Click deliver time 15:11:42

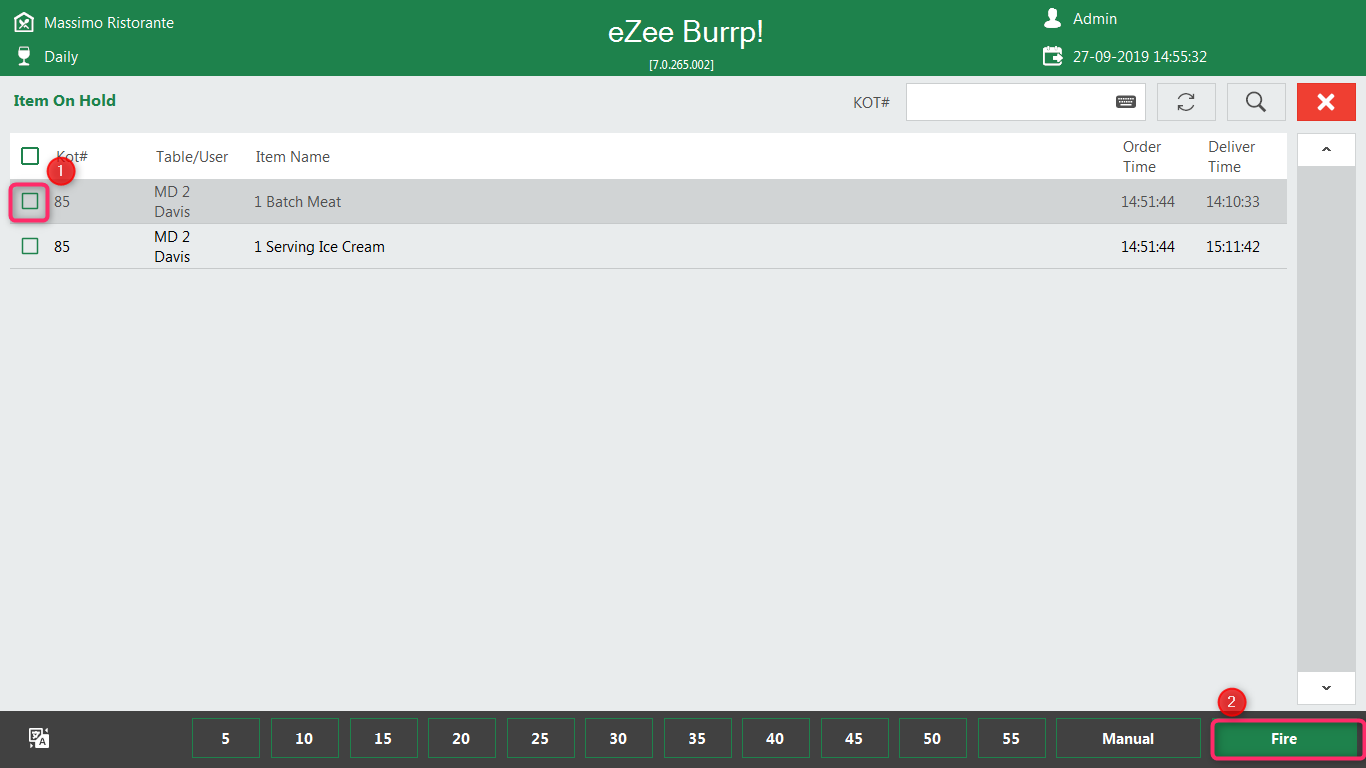point(1232,247)
